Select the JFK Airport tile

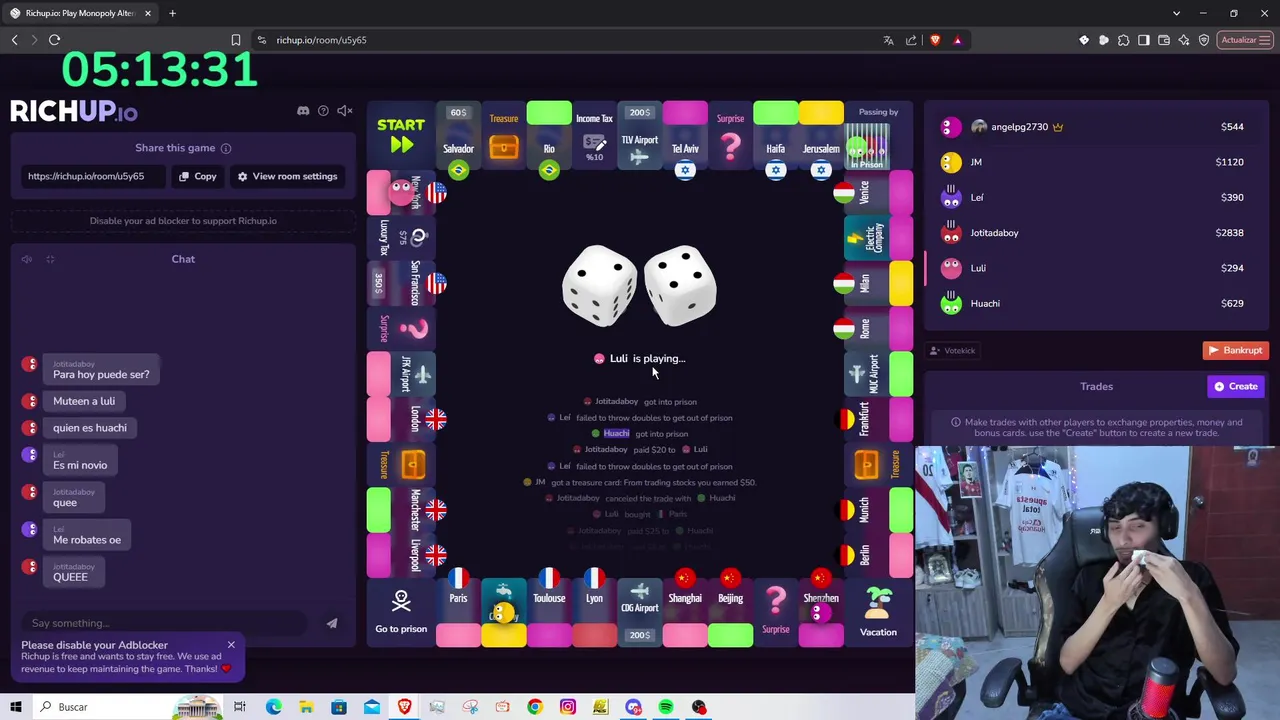point(401,374)
